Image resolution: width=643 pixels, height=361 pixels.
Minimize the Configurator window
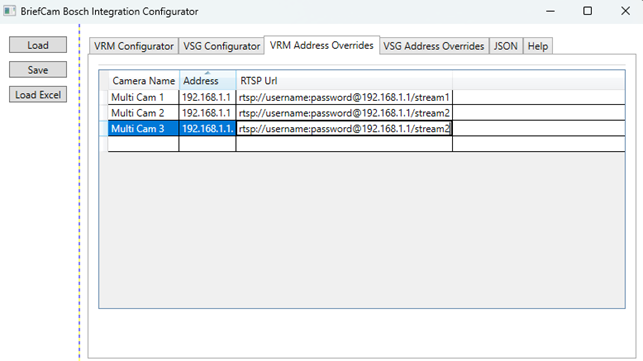pos(550,11)
